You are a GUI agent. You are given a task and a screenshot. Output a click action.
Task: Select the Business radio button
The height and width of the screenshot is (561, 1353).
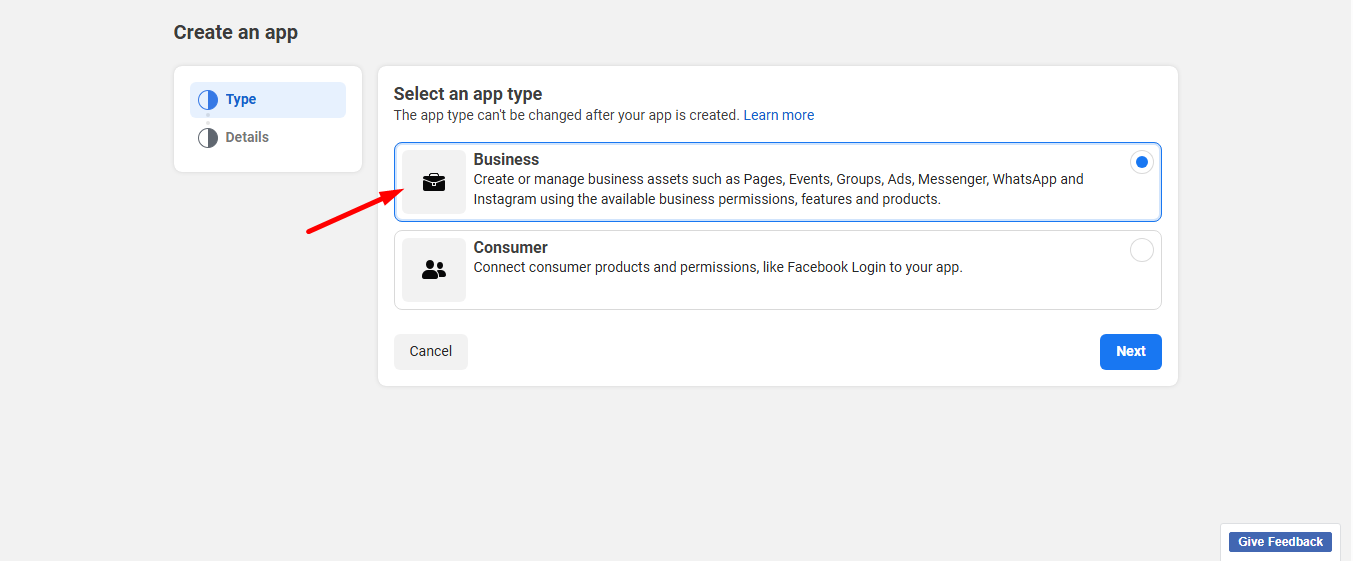[1141, 162]
